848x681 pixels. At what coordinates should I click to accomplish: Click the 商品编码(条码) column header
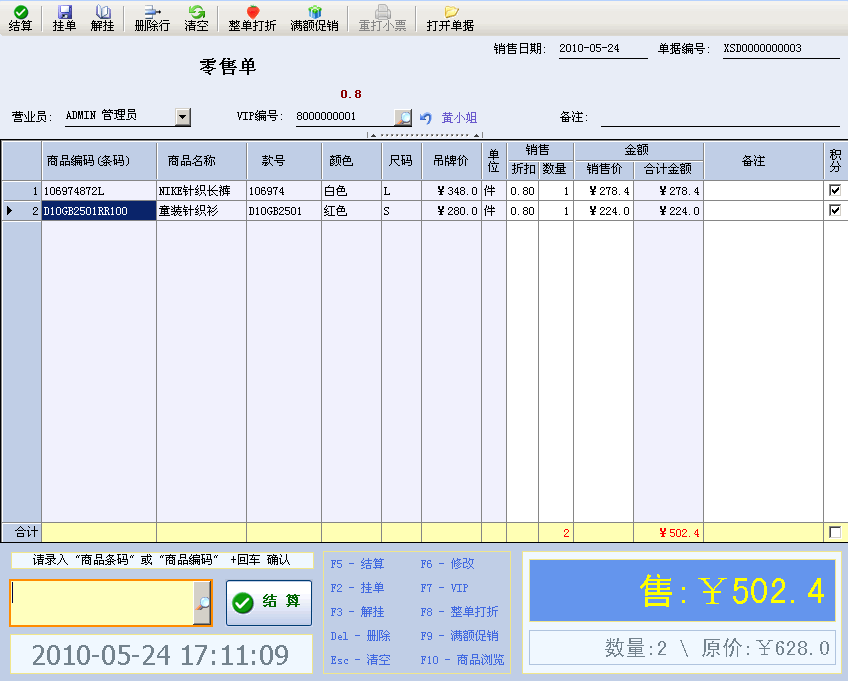(x=99, y=161)
